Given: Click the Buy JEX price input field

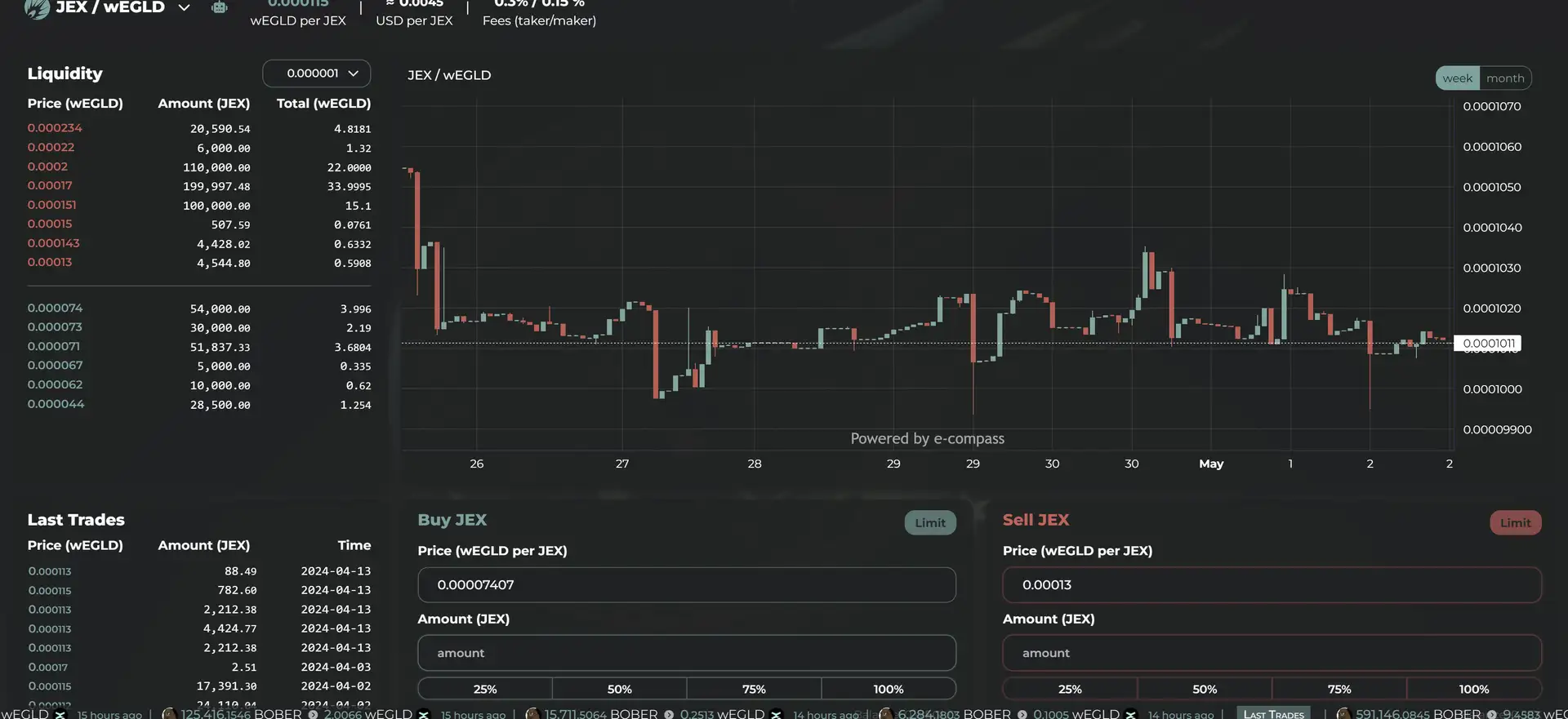Looking at the screenshot, I should (686, 585).
